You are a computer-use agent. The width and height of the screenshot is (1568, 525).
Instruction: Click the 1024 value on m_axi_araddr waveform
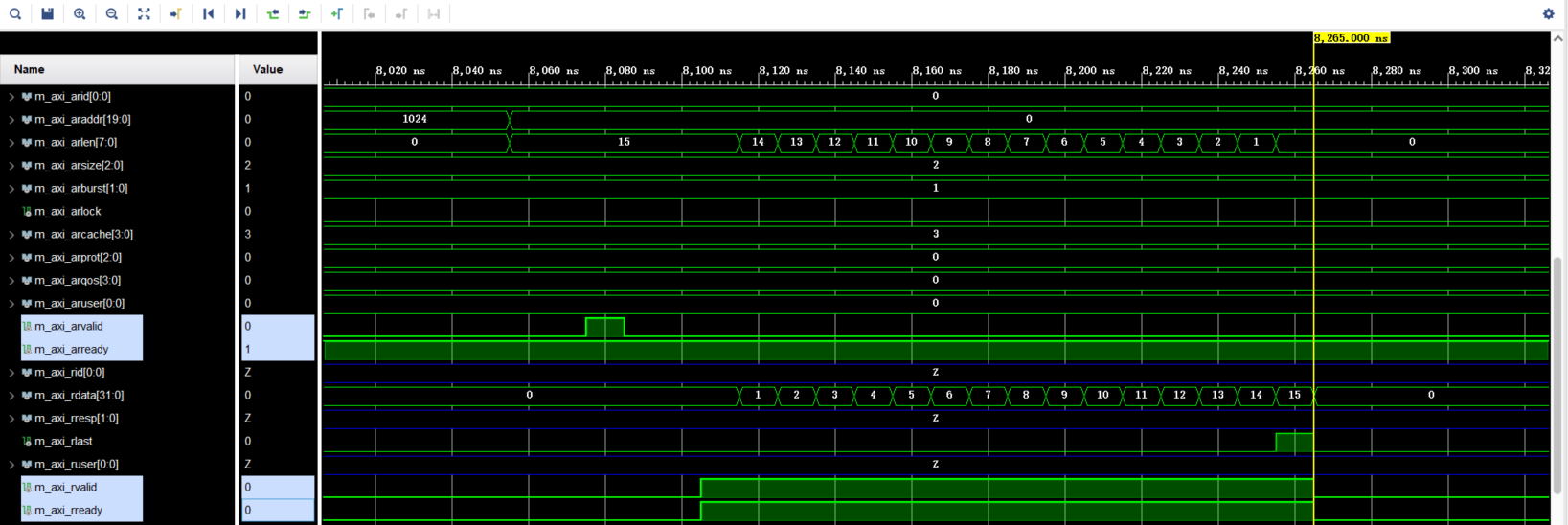(x=414, y=119)
